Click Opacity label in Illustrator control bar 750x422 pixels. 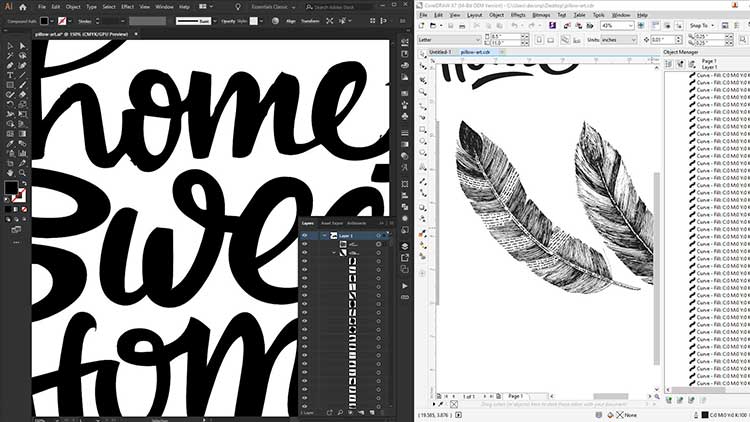click(228, 21)
